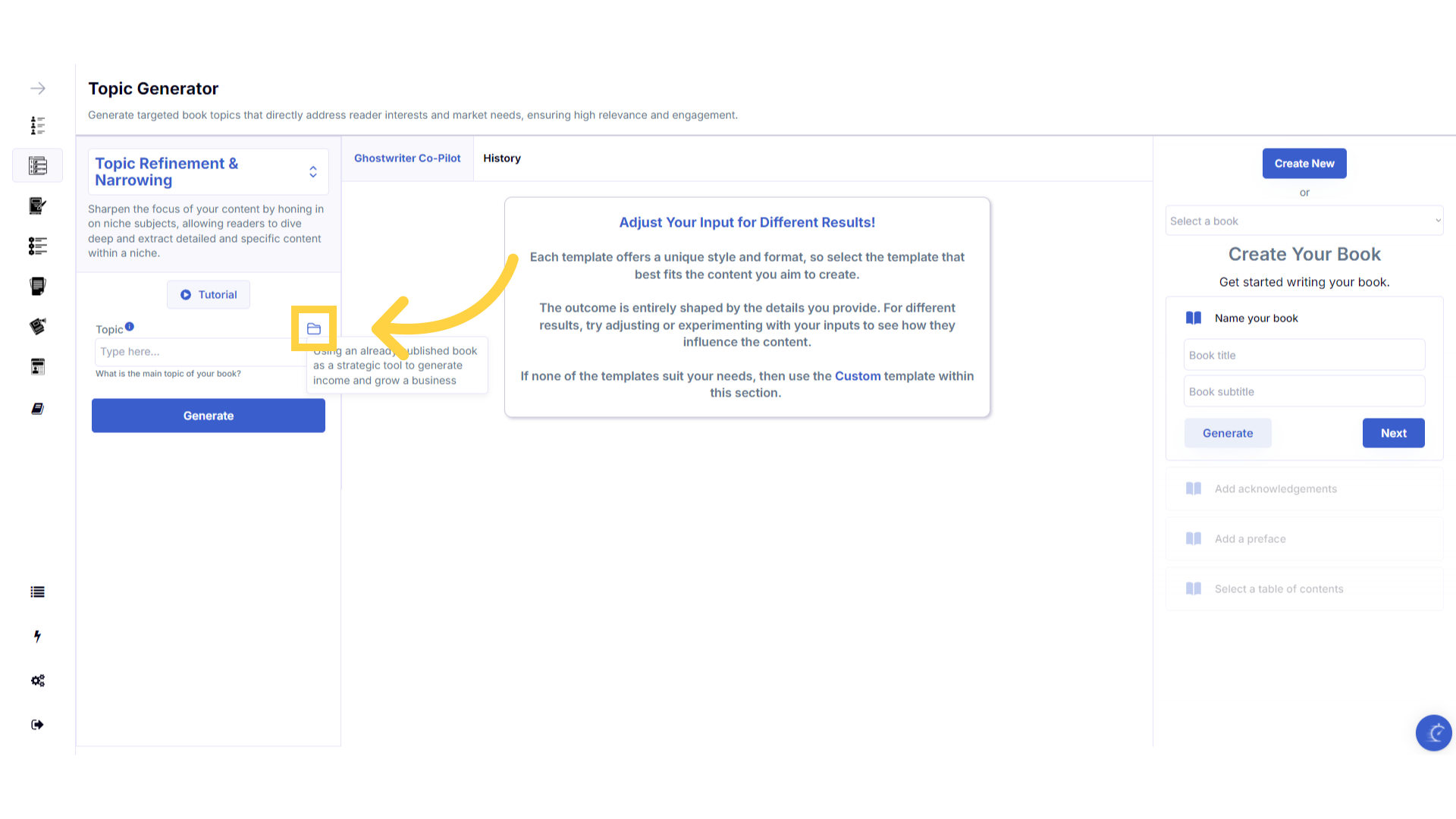Open the folder icon beside Topic

pos(314,328)
